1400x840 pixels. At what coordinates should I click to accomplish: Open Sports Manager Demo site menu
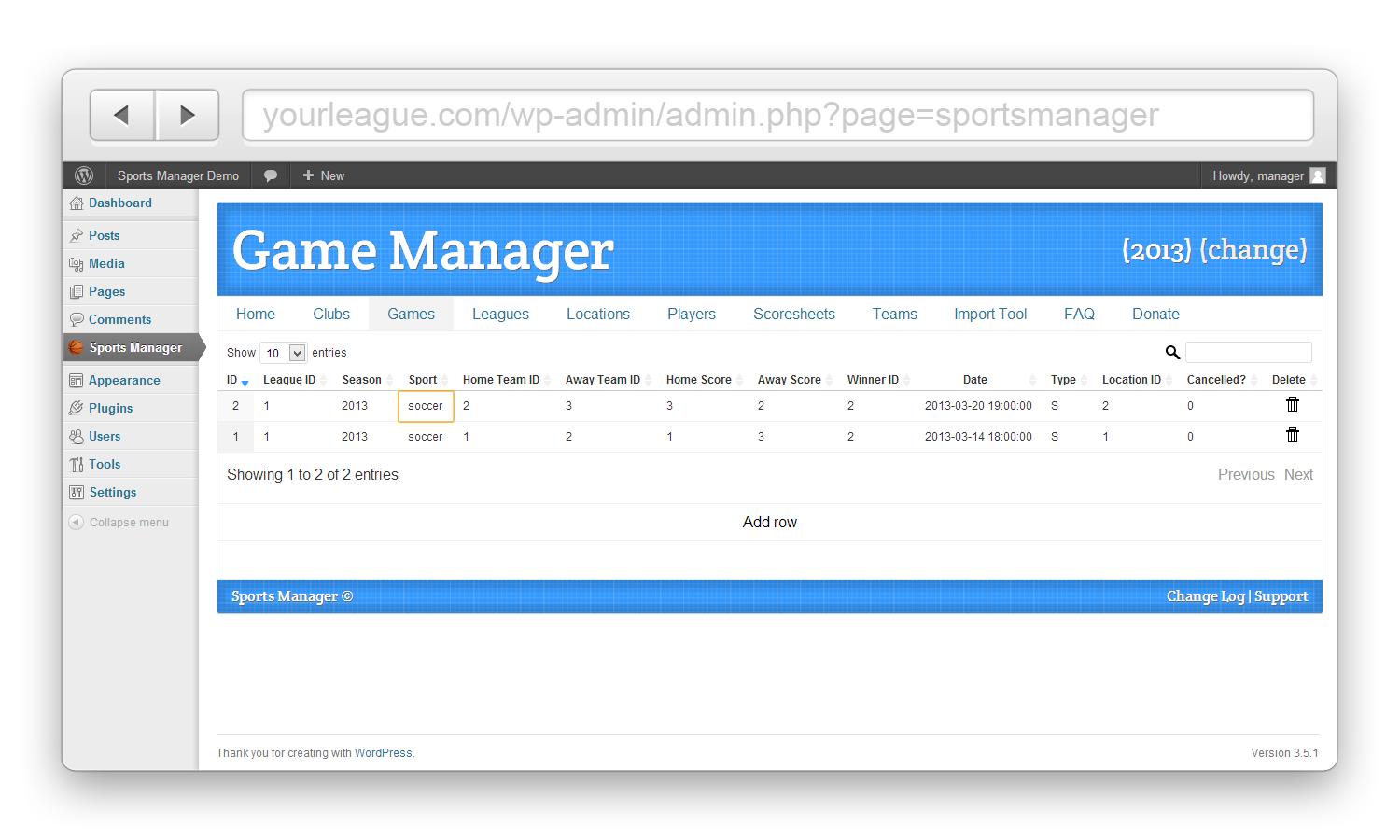coord(178,175)
